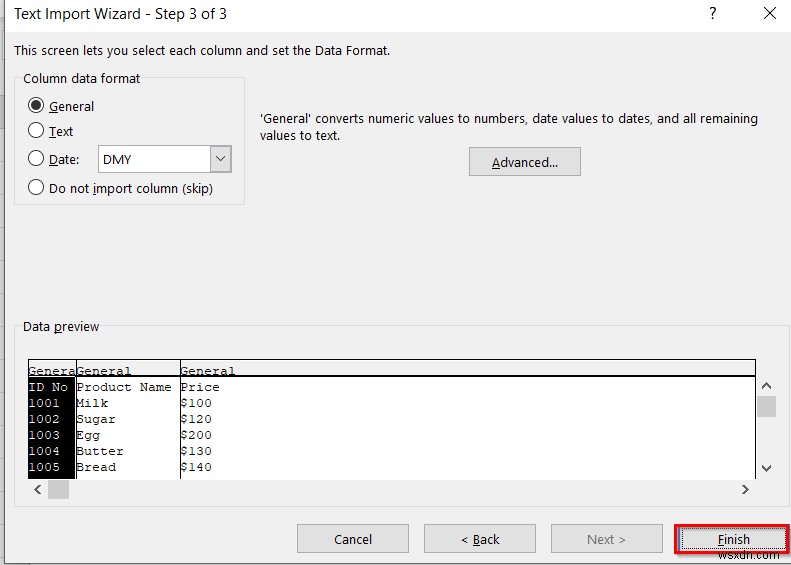Viewport: 791px width, 565px height.
Task: Close the Text Import Wizard dialog
Action: point(770,13)
